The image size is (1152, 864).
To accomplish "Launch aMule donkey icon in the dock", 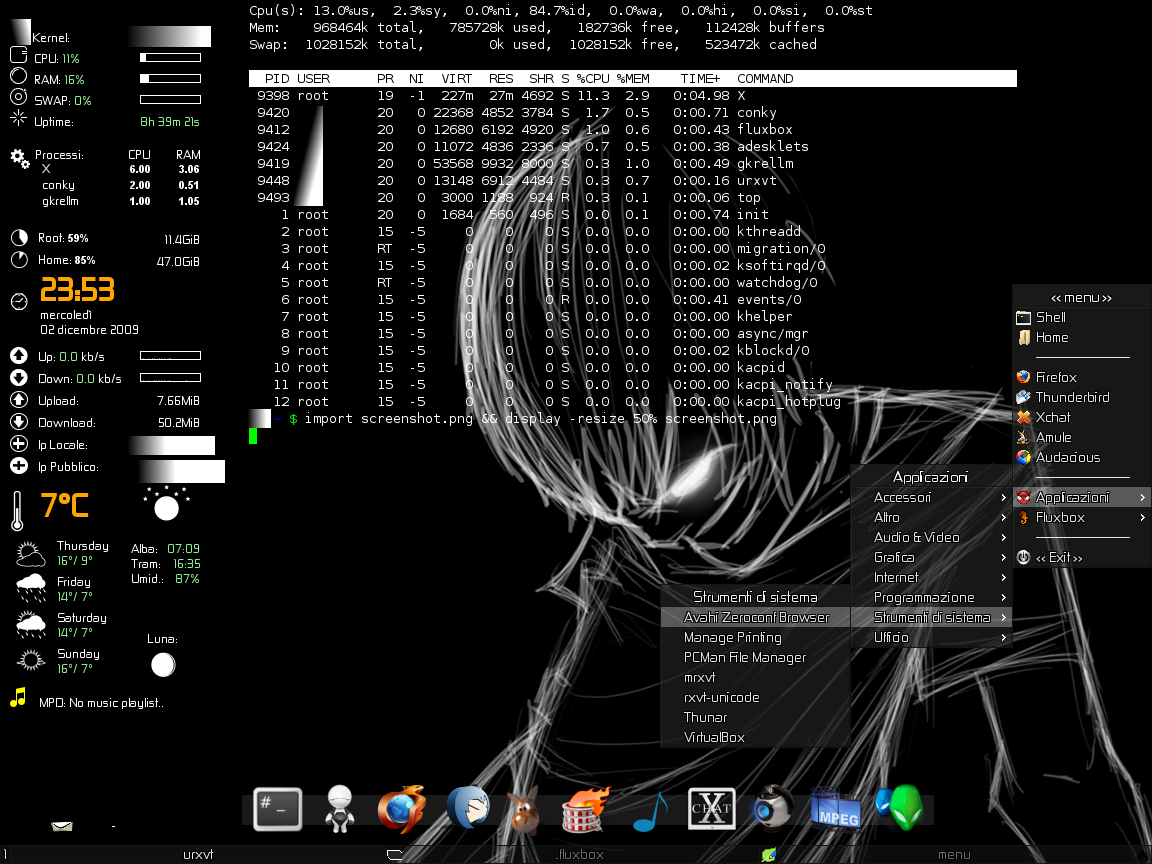I will 525,810.
